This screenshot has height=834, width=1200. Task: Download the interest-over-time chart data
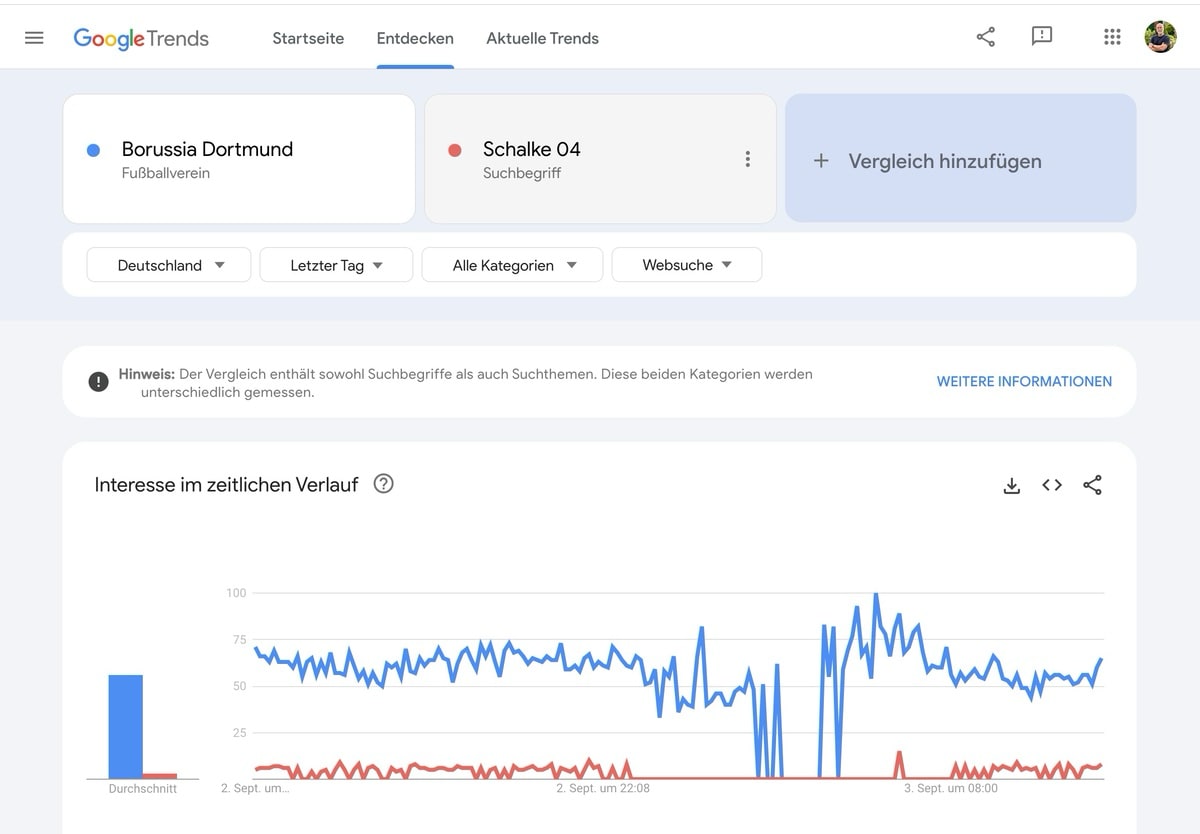click(x=1011, y=485)
